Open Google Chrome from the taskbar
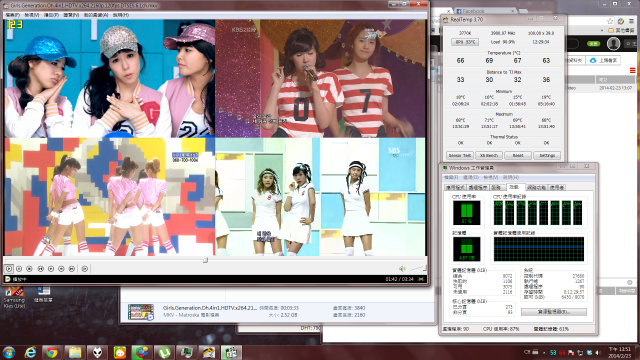This screenshot has width=640, height=360. [x=51, y=352]
